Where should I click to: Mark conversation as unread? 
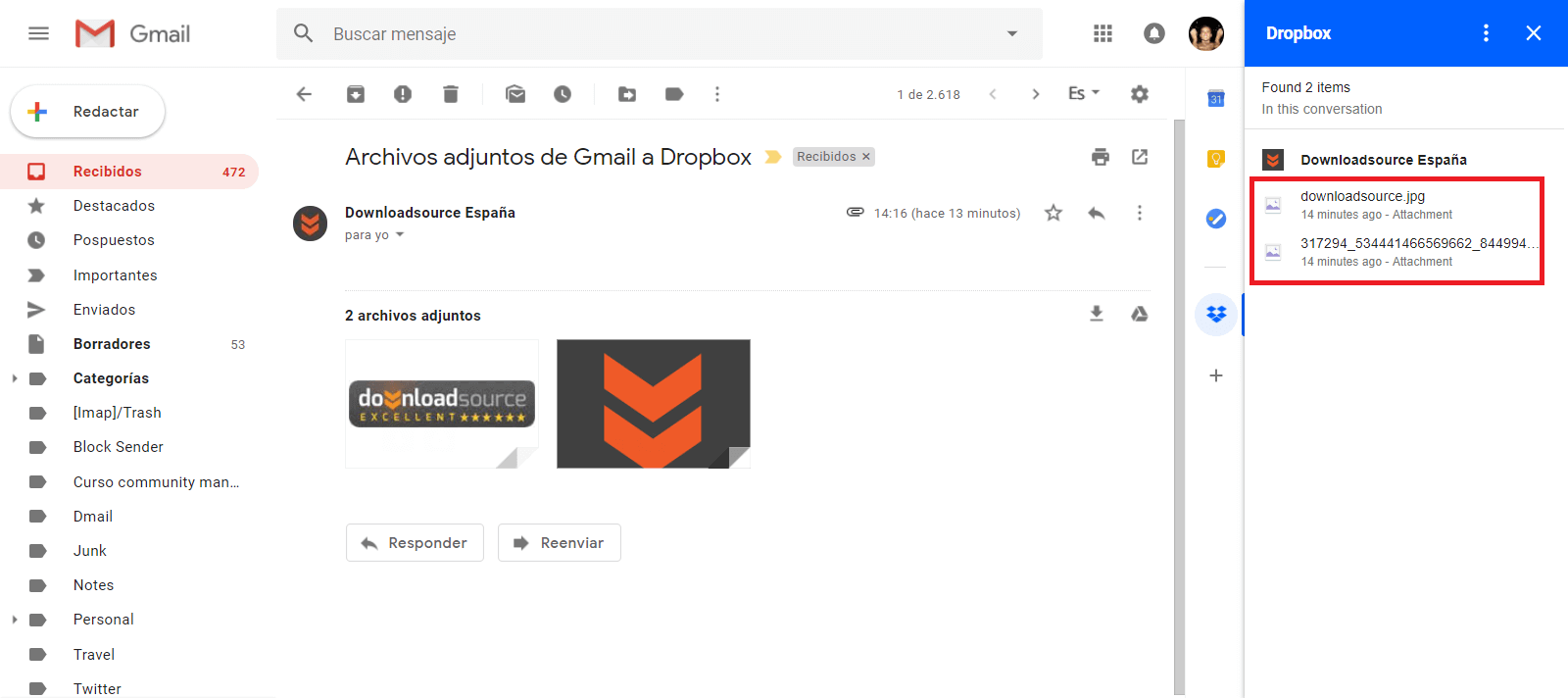click(515, 94)
